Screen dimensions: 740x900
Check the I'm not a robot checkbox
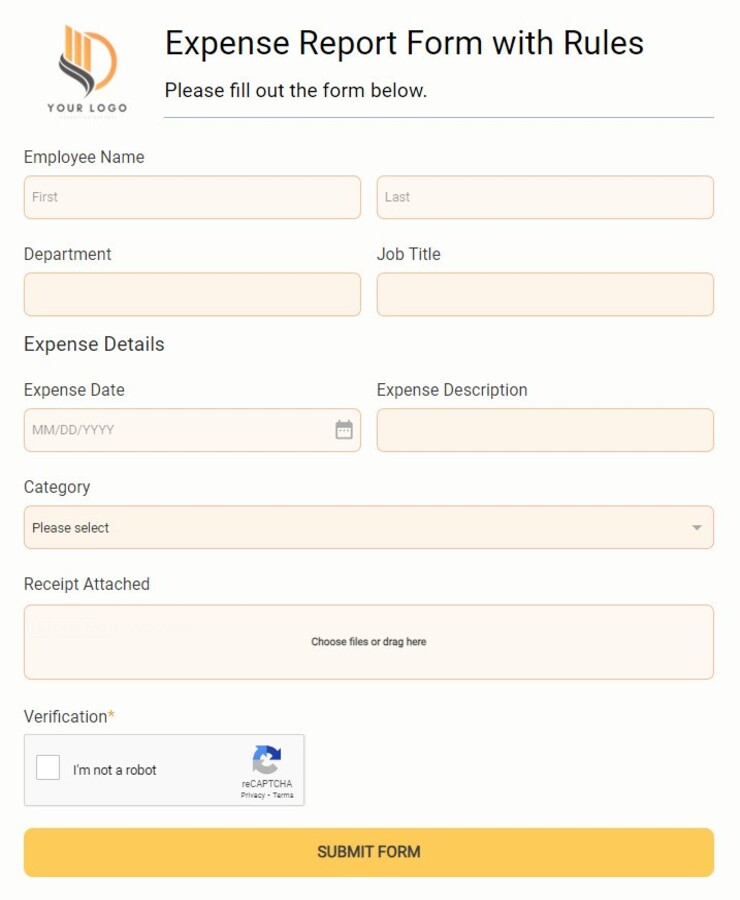47,767
